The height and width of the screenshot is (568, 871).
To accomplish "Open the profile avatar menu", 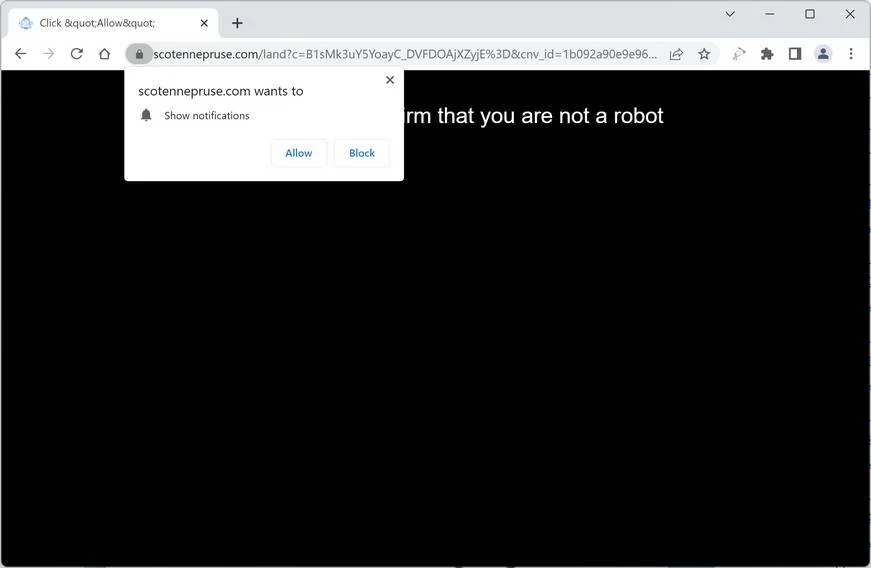I will (823, 54).
